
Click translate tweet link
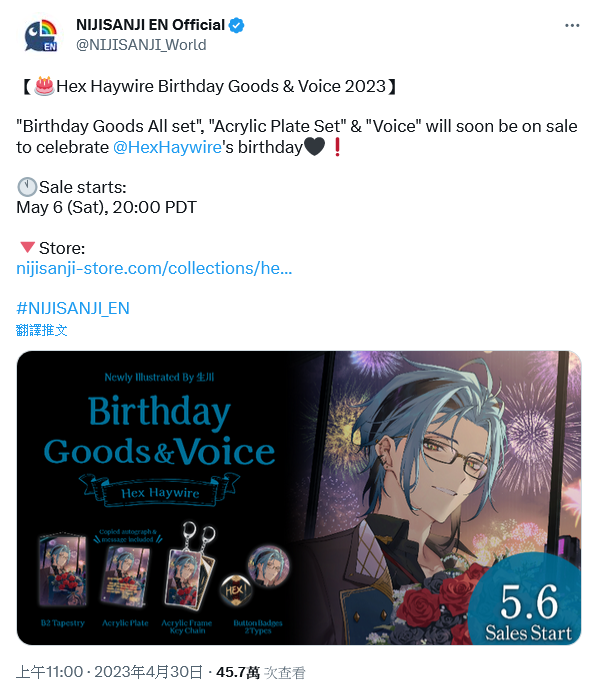pos(42,330)
